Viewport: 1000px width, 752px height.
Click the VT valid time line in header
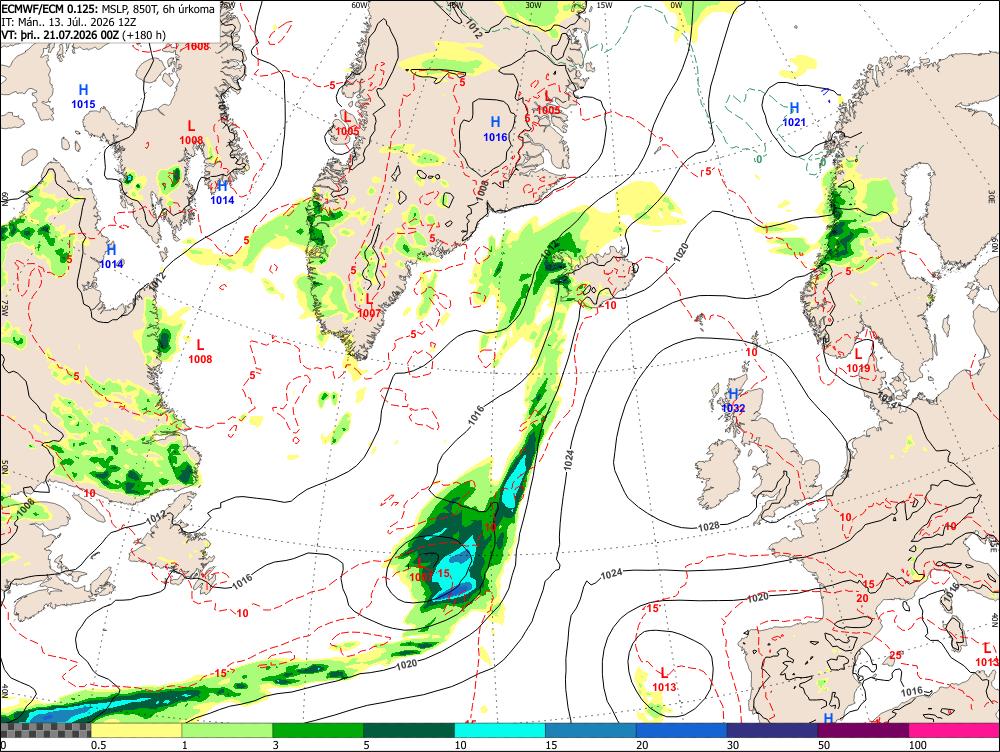(x=84, y=34)
